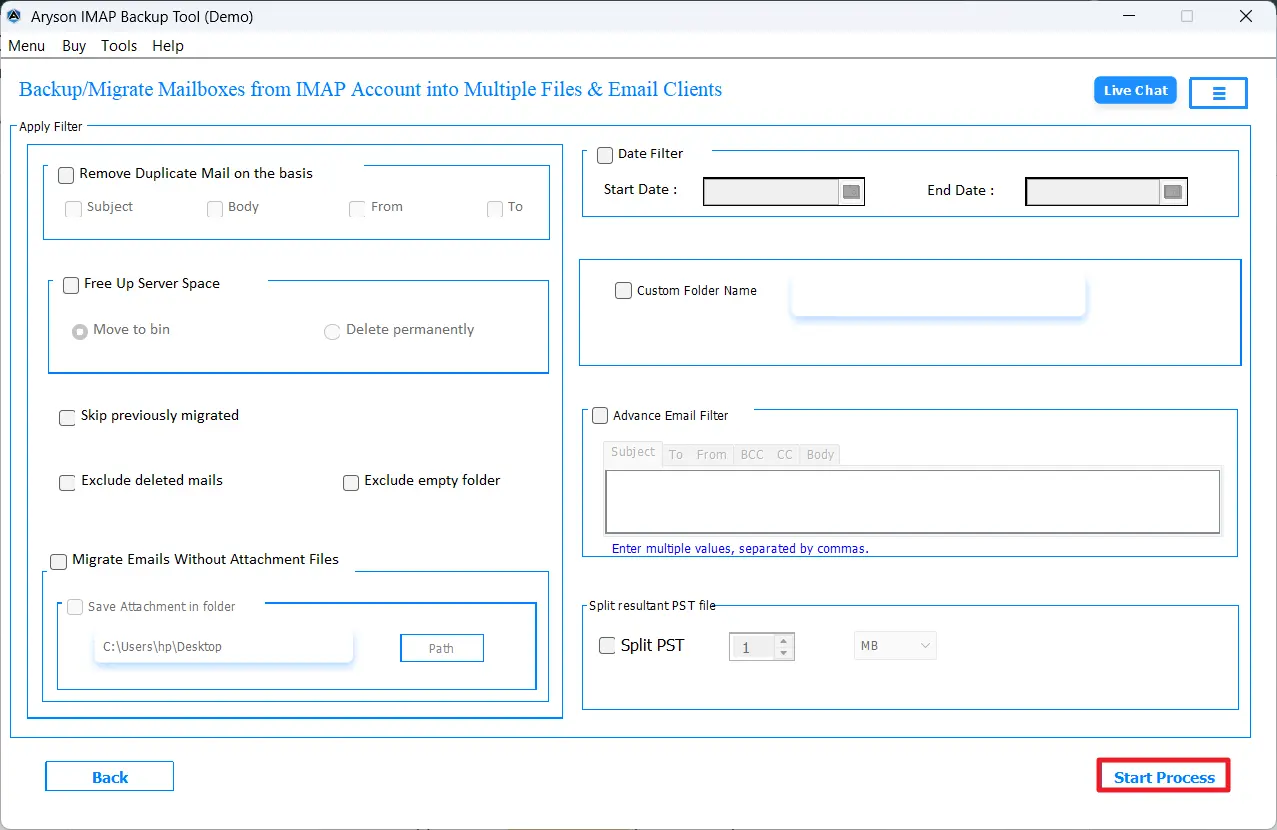Image resolution: width=1277 pixels, height=830 pixels.
Task: Open the End Date calendar picker icon
Action: pos(1173,192)
